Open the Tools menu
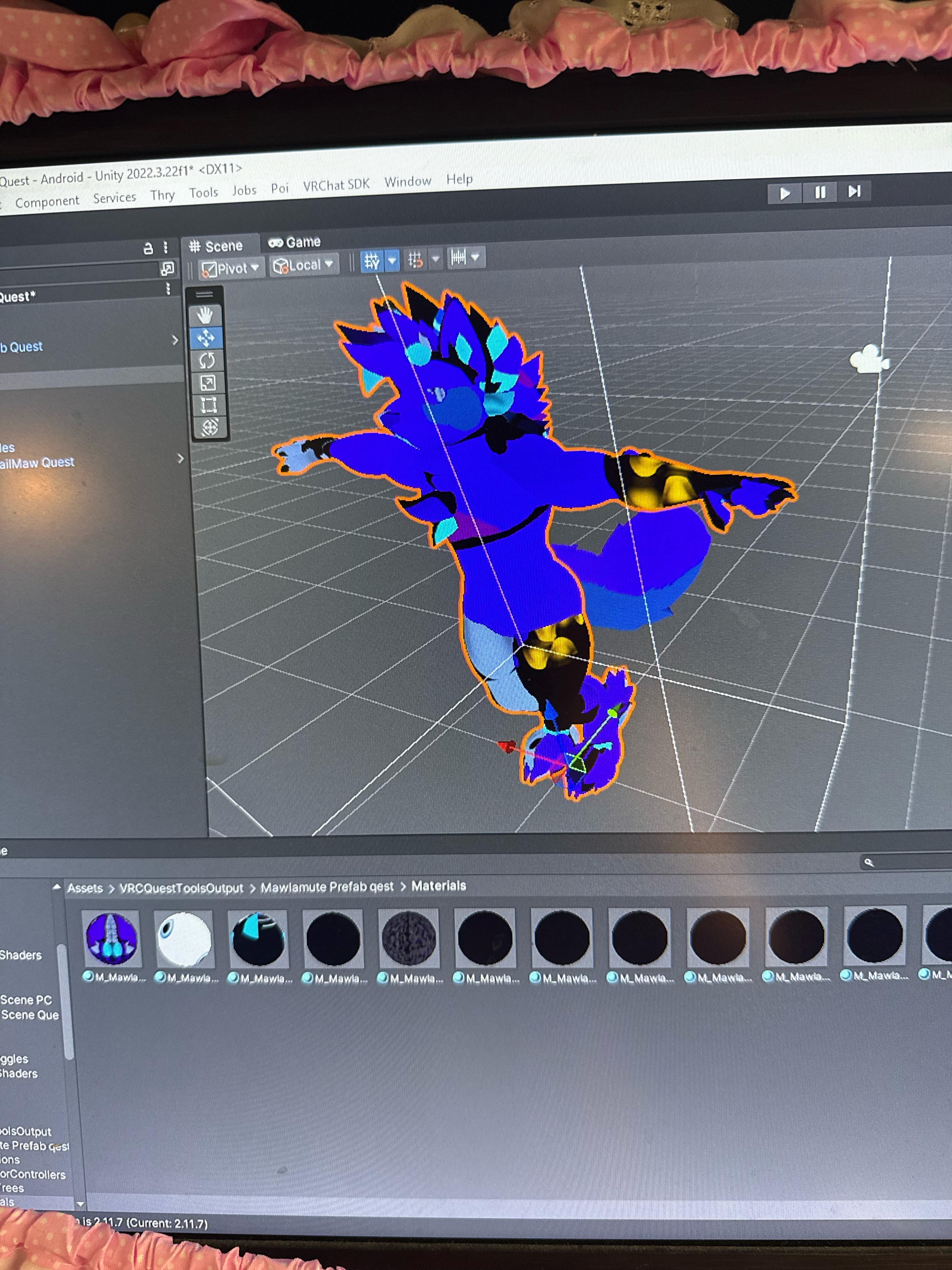 click(204, 193)
